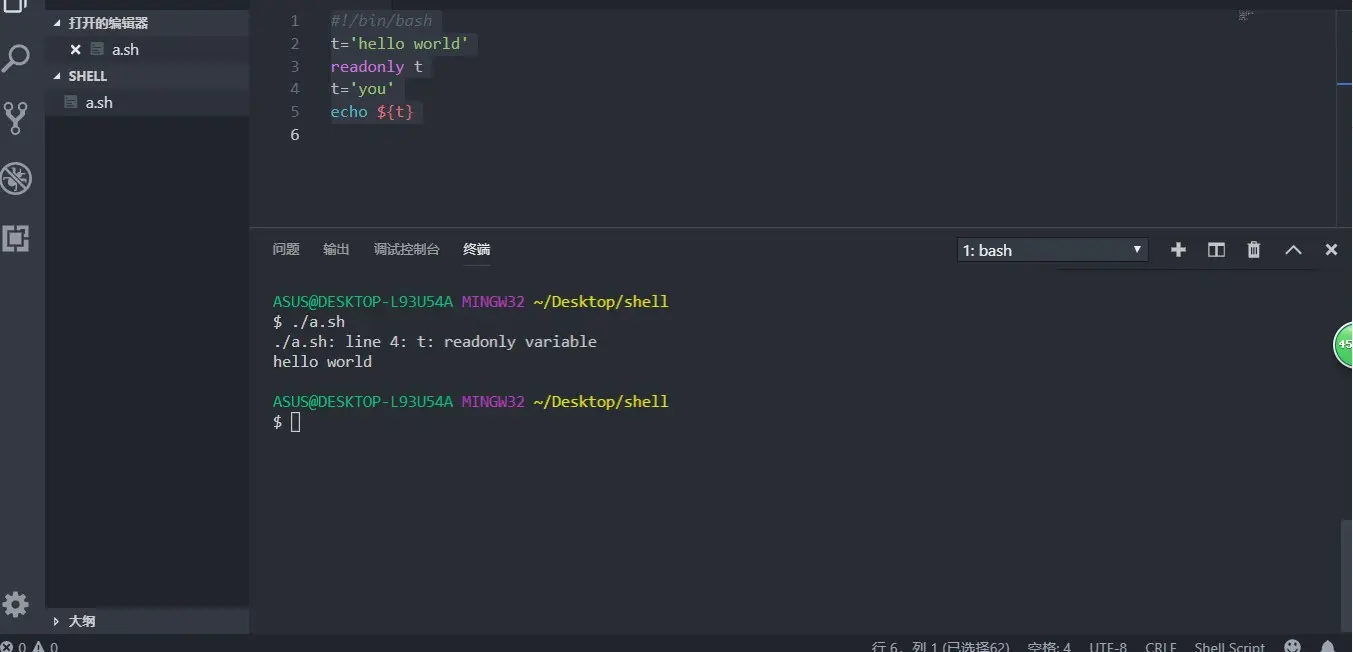
Task: Click the feedback smiley icon
Action: [x=1292, y=646]
